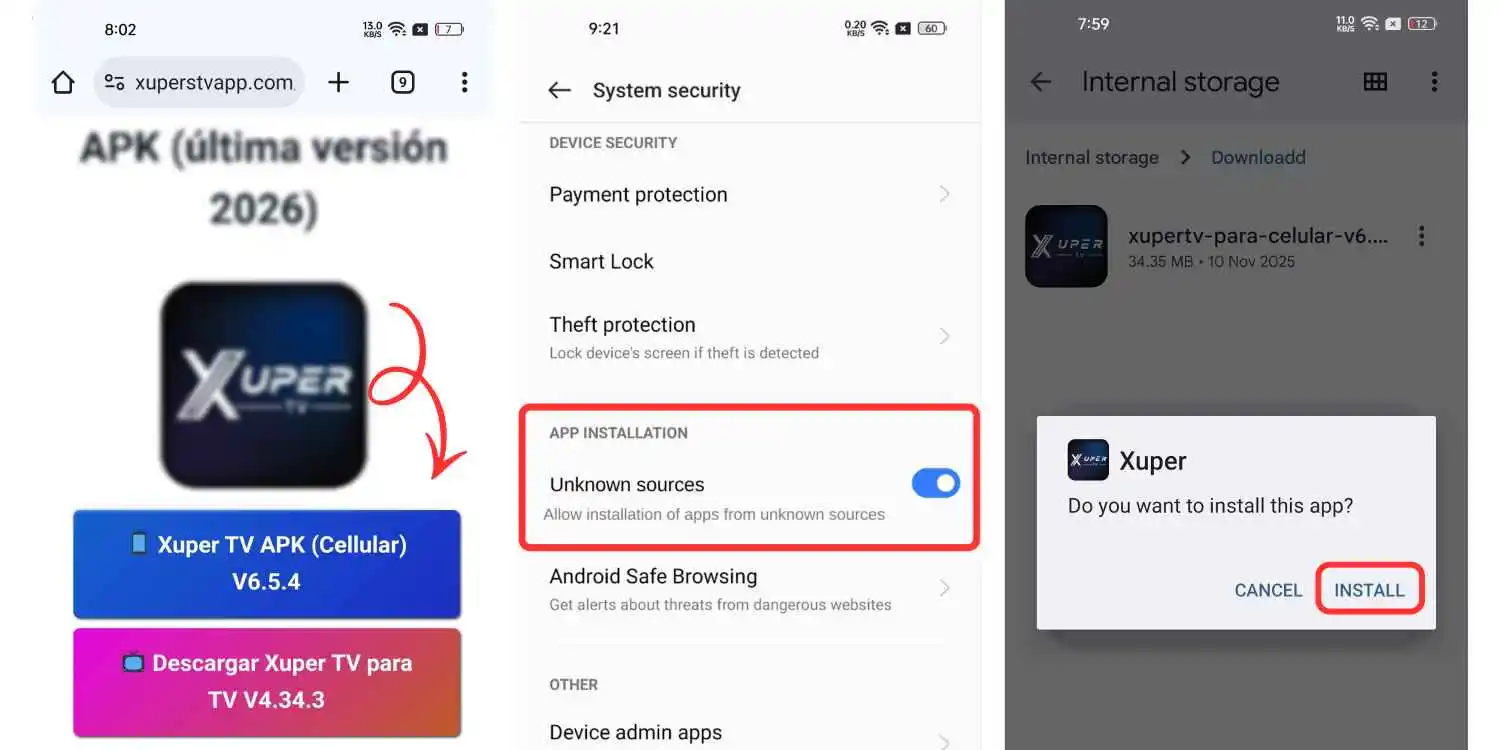
Task: Tap CANCEL in the install dialog
Action: [x=1268, y=590]
